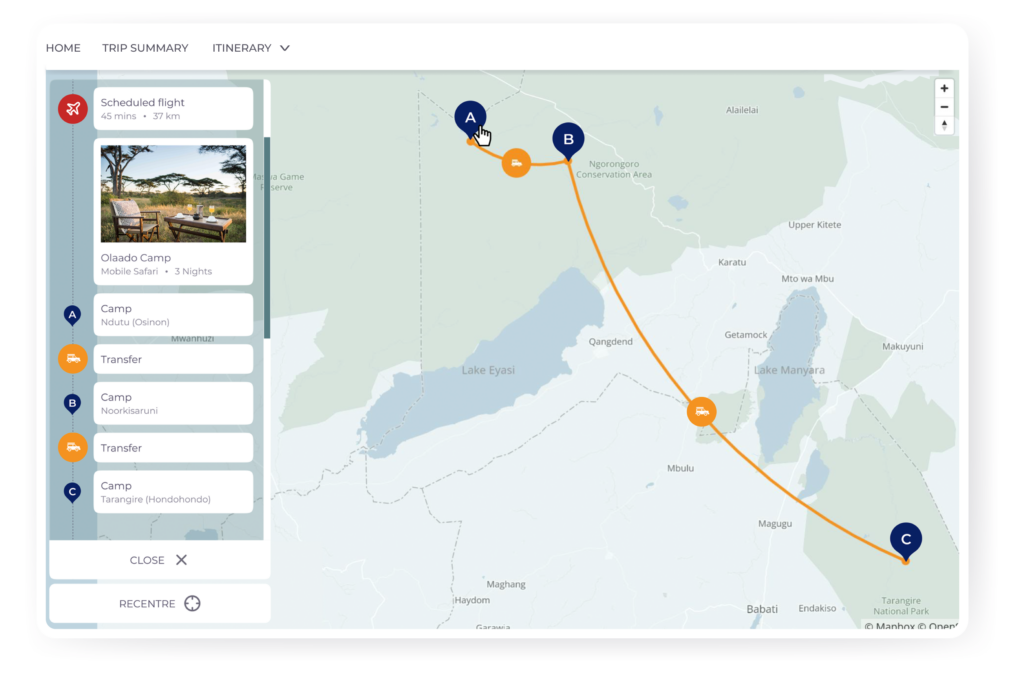Click the red scheduled flight plane icon
The width and height of the screenshot is (1024, 690).
[x=72, y=108]
